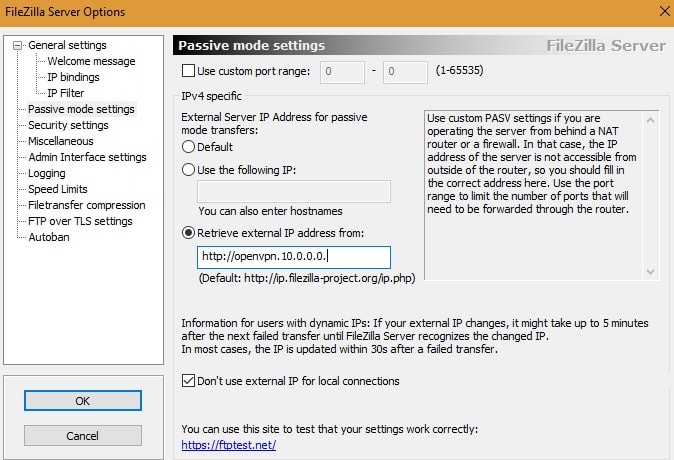Image resolution: width=674 pixels, height=460 pixels.
Task: Click the port range start field
Action: click(342, 71)
